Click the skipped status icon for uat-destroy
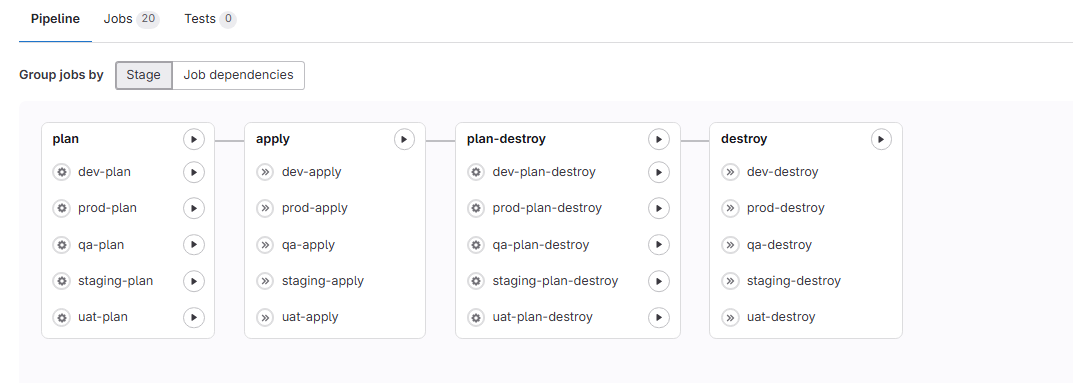Screen dimensions: 1073x383 (x=730, y=317)
